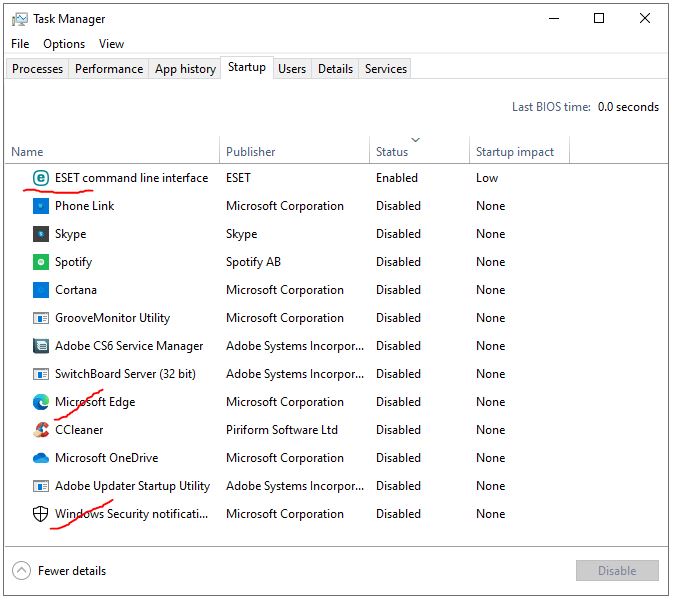Image resolution: width=674 pixels, height=600 pixels.
Task: Click the Enabled status of ESET
Action: point(397,178)
